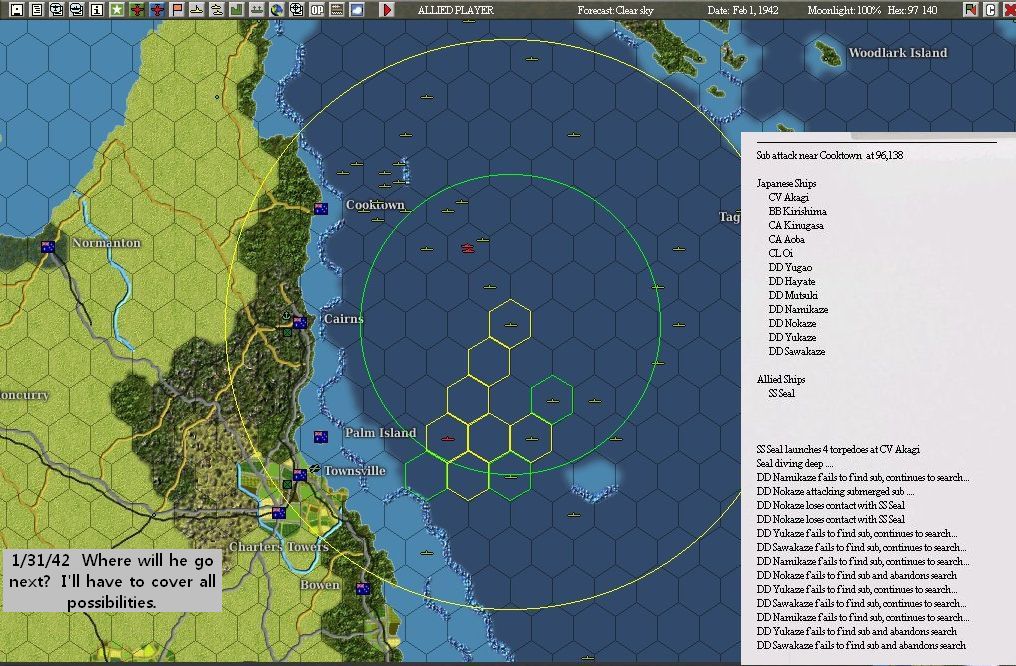
Task: Click the 'Allied Ships' heading
Action: pos(781,380)
